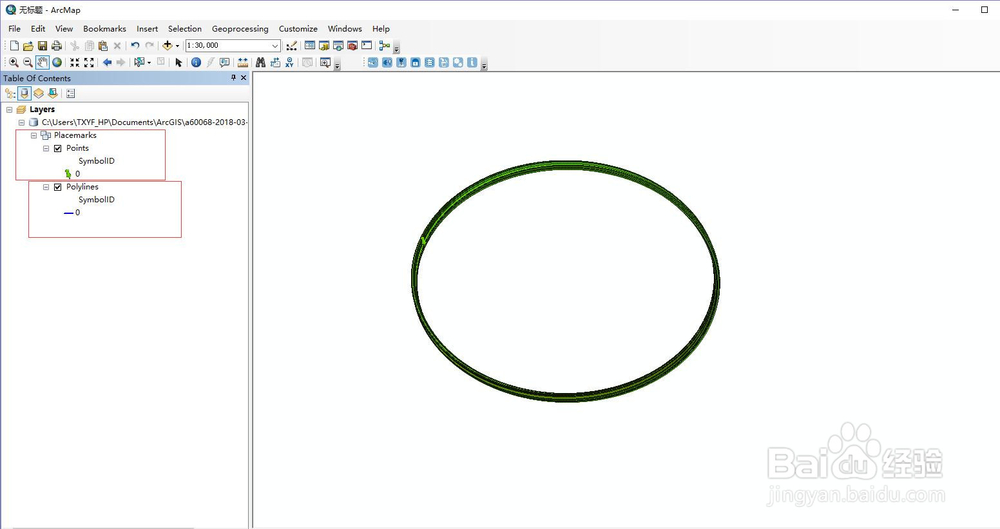Pin the Table Of Contents panel
The width and height of the screenshot is (1000, 529).
(233, 78)
